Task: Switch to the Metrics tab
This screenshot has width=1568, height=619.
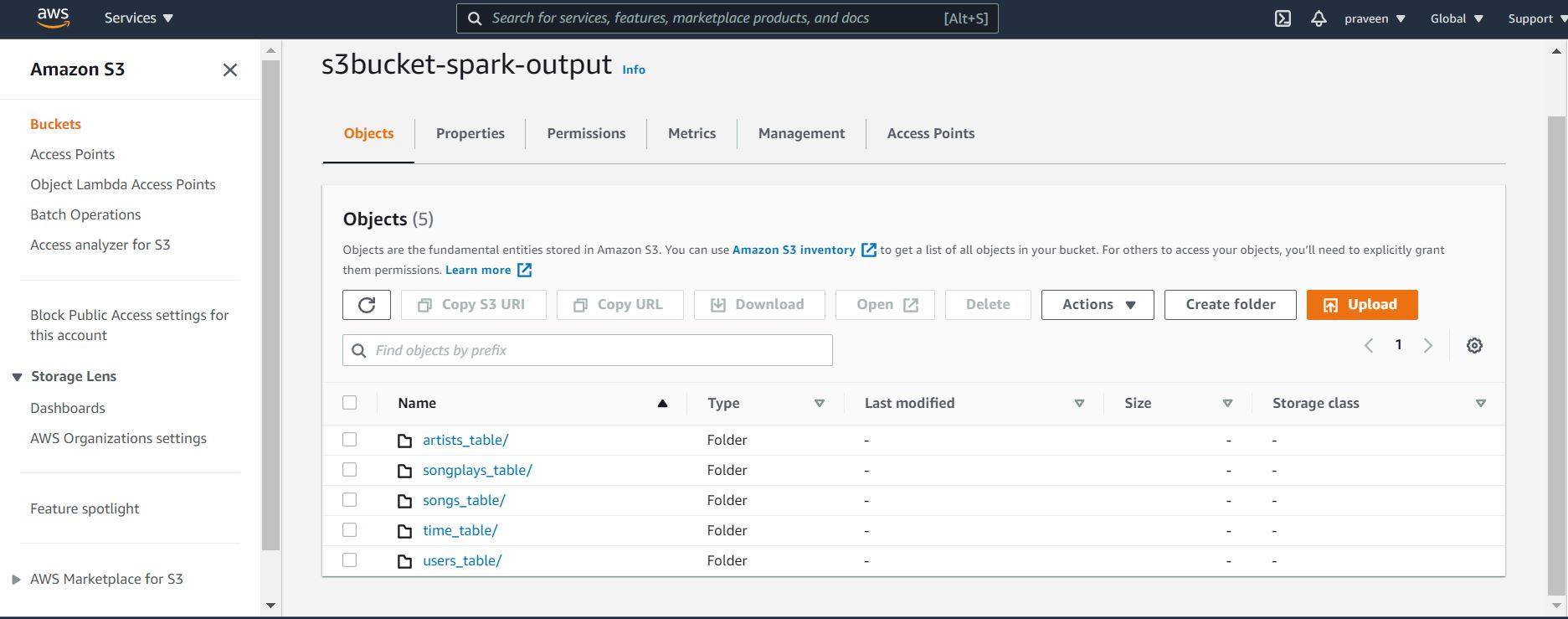Action: click(x=691, y=133)
